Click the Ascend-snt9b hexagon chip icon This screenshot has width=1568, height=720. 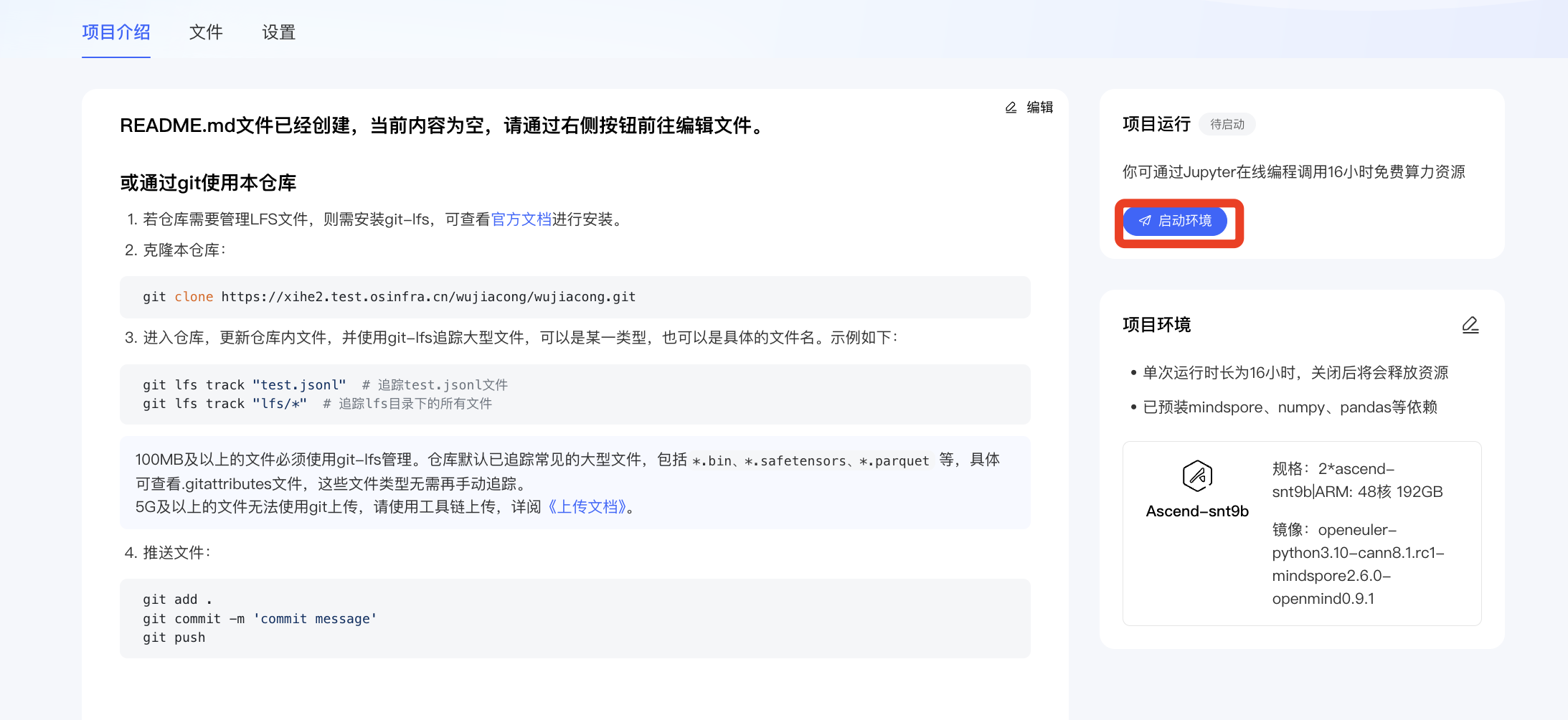tap(1197, 475)
